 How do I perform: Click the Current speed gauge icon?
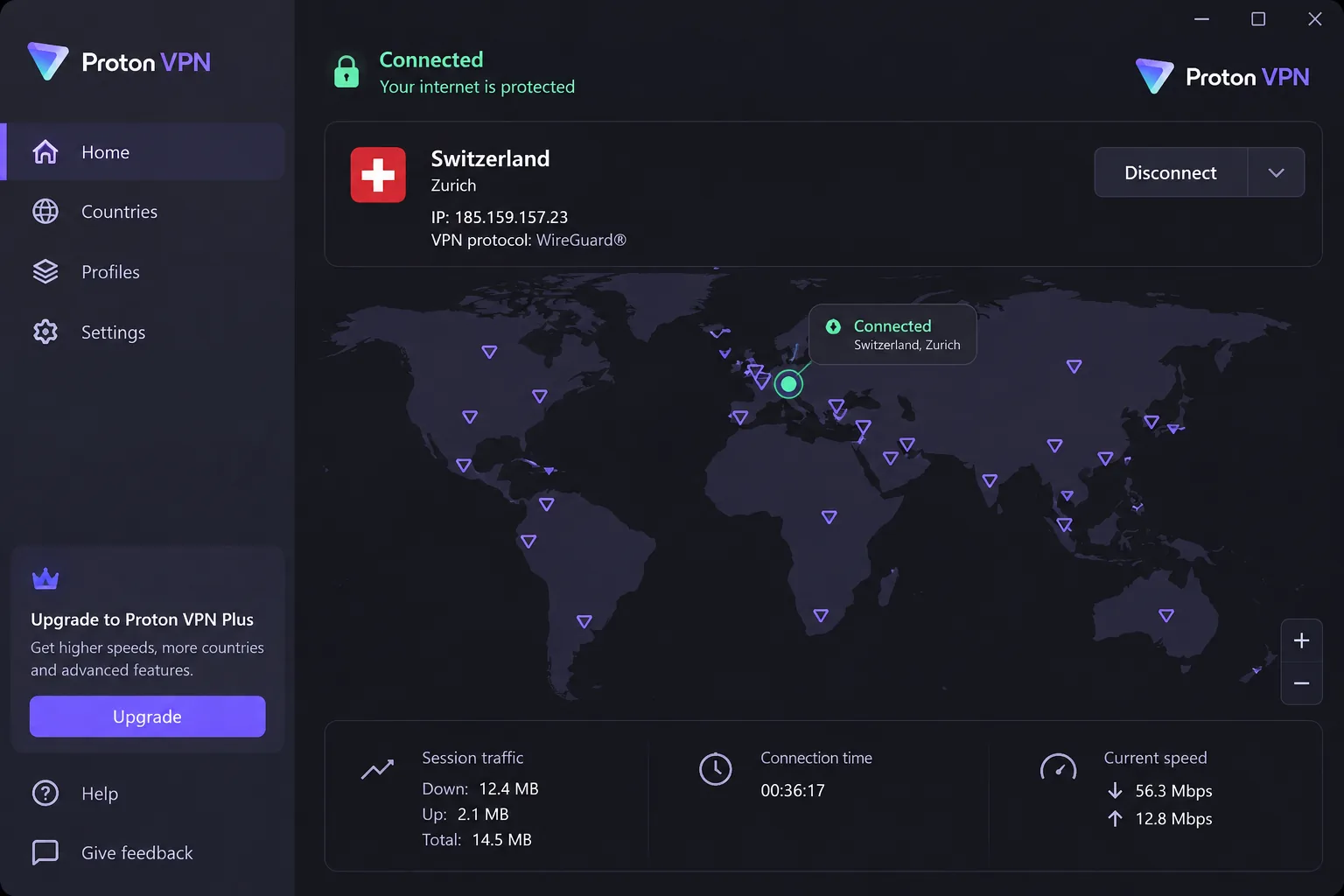click(x=1058, y=767)
